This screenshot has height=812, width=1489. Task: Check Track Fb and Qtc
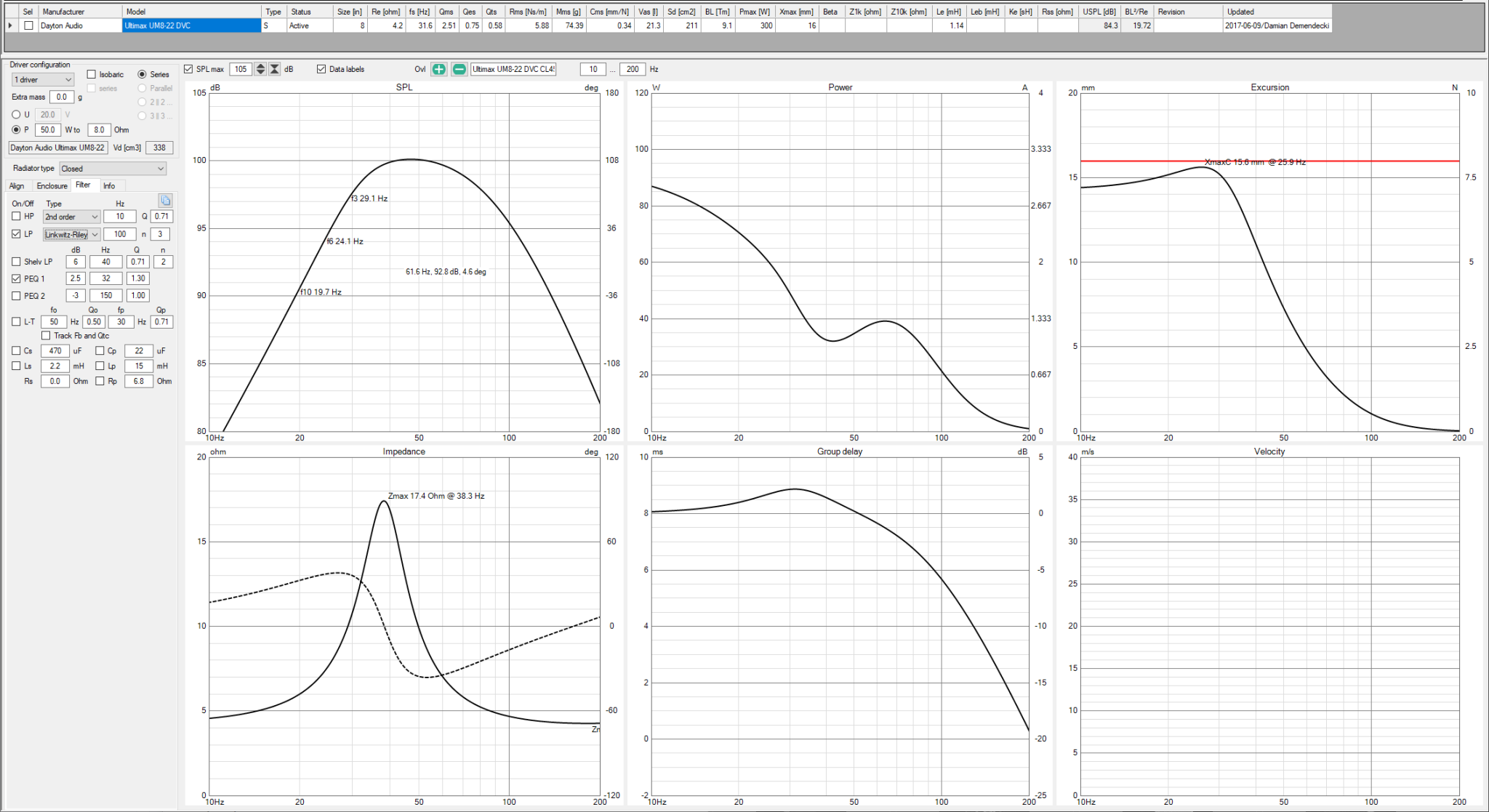[x=46, y=335]
